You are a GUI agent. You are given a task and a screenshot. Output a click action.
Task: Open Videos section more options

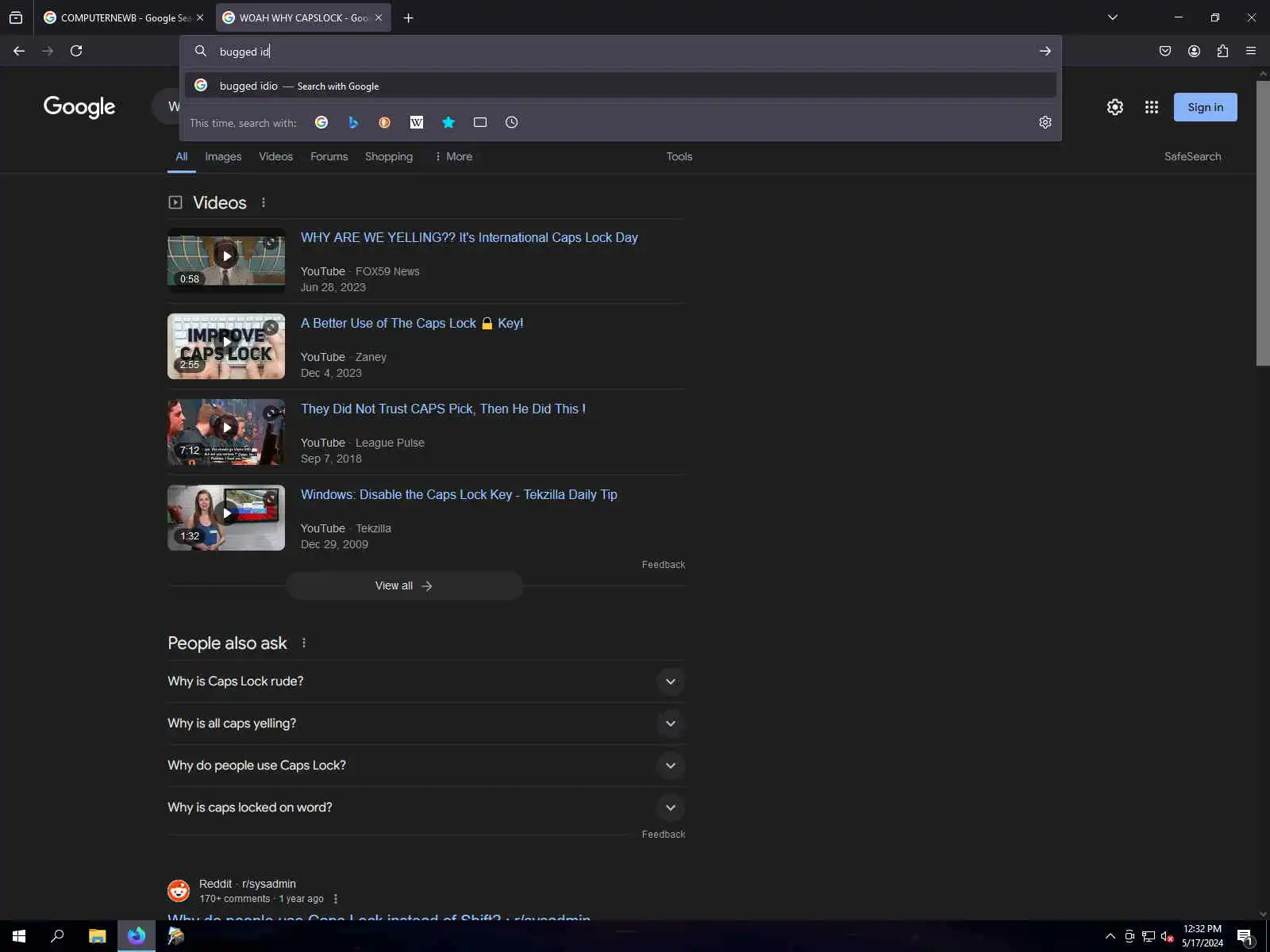tap(264, 203)
